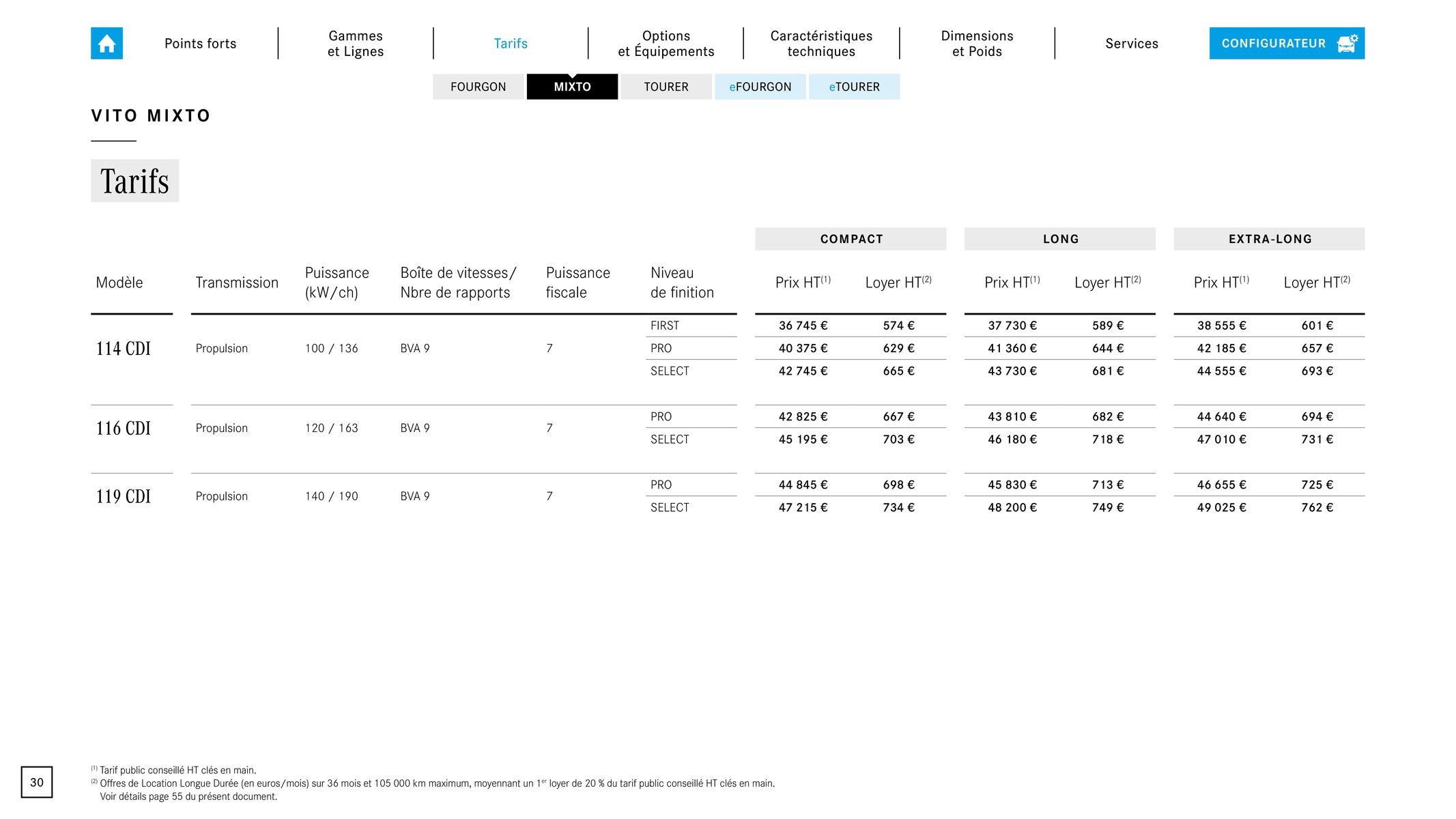Open Caractéristiques techniques section

tap(821, 44)
